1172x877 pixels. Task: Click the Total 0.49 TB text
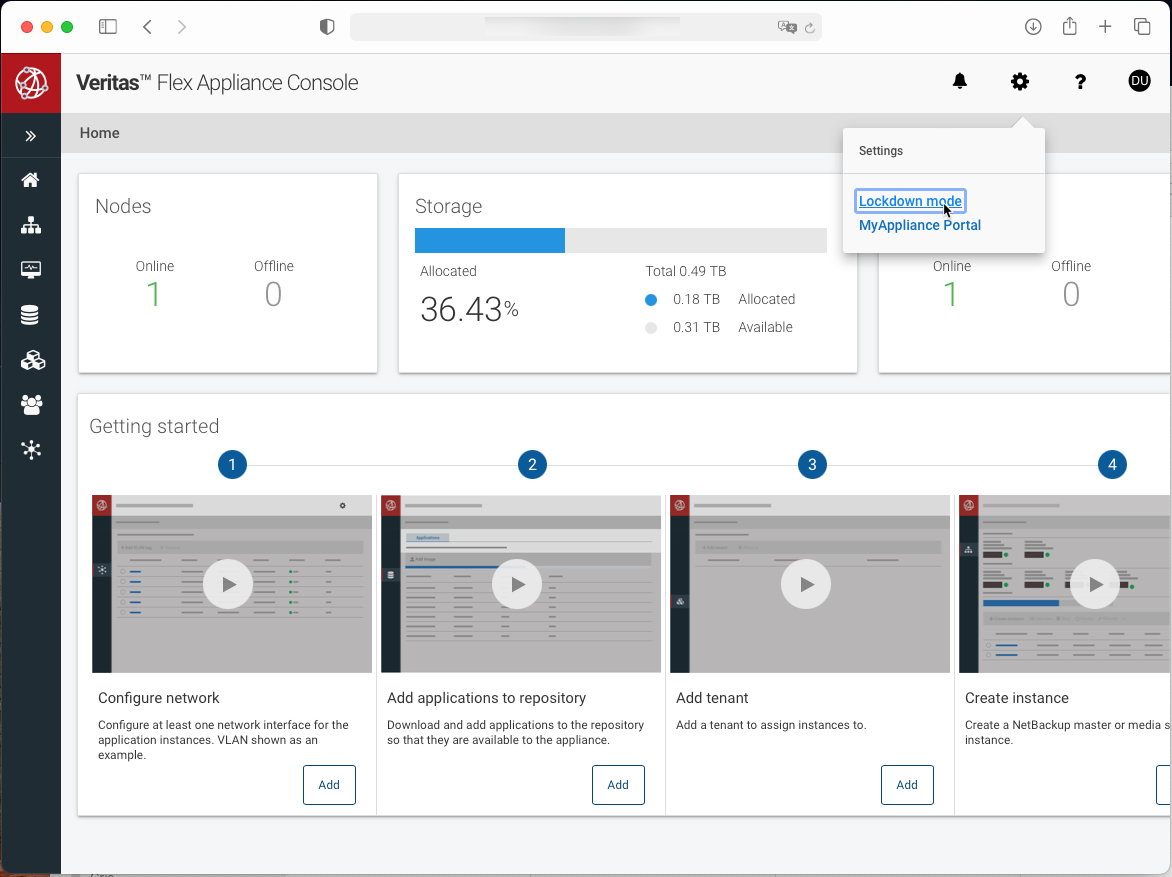click(x=685, y=271)
